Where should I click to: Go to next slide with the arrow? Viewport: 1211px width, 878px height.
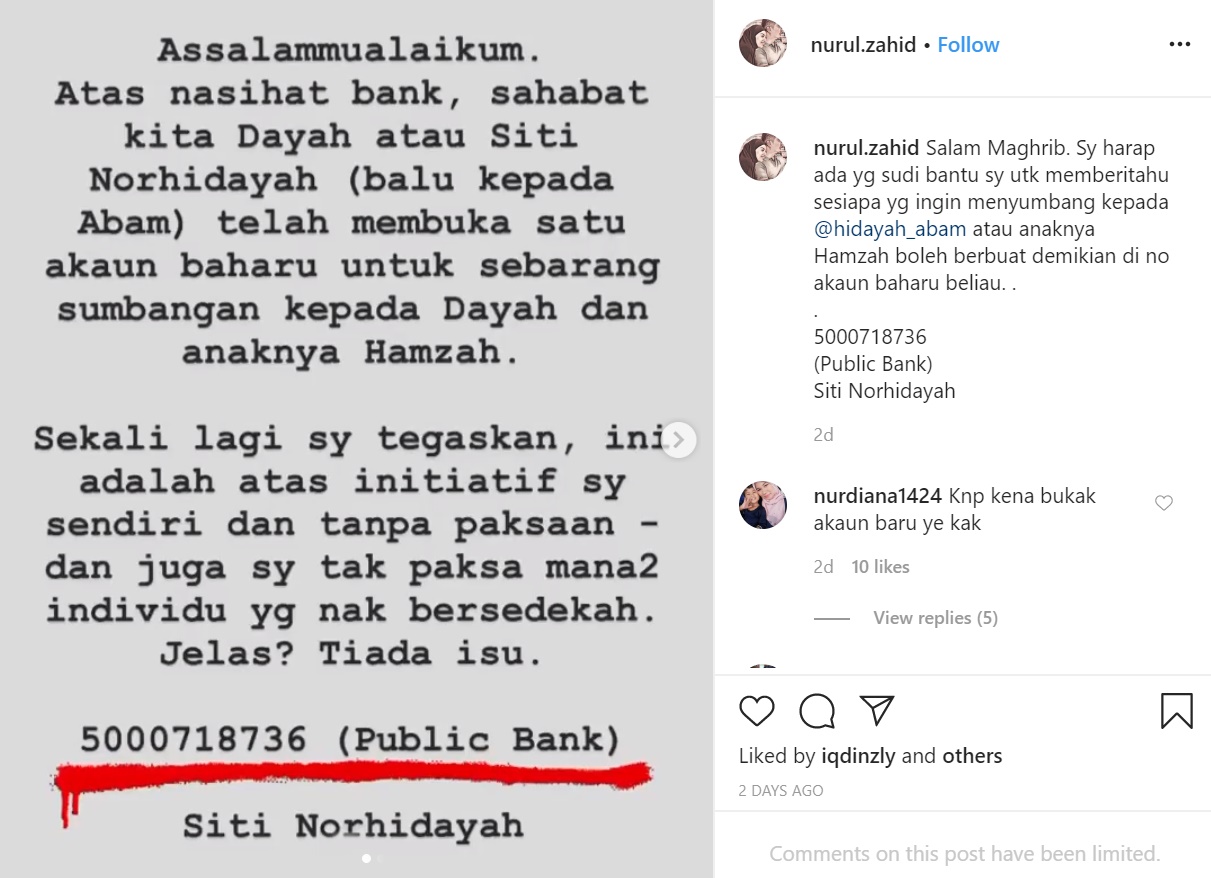point(678,439)
